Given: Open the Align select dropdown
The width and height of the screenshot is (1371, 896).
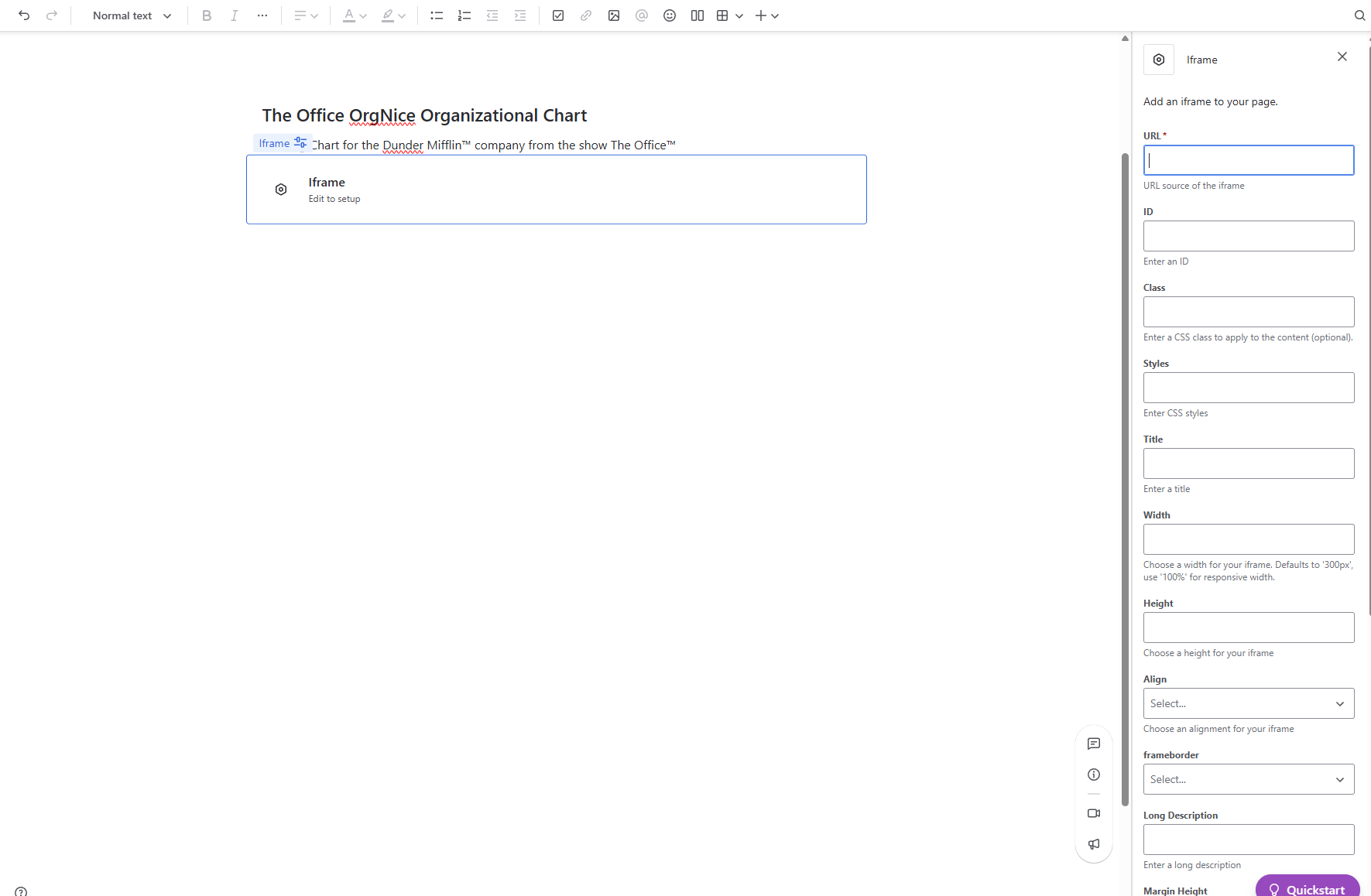Looking at the screenshot, I should [x=1249, y=703].
